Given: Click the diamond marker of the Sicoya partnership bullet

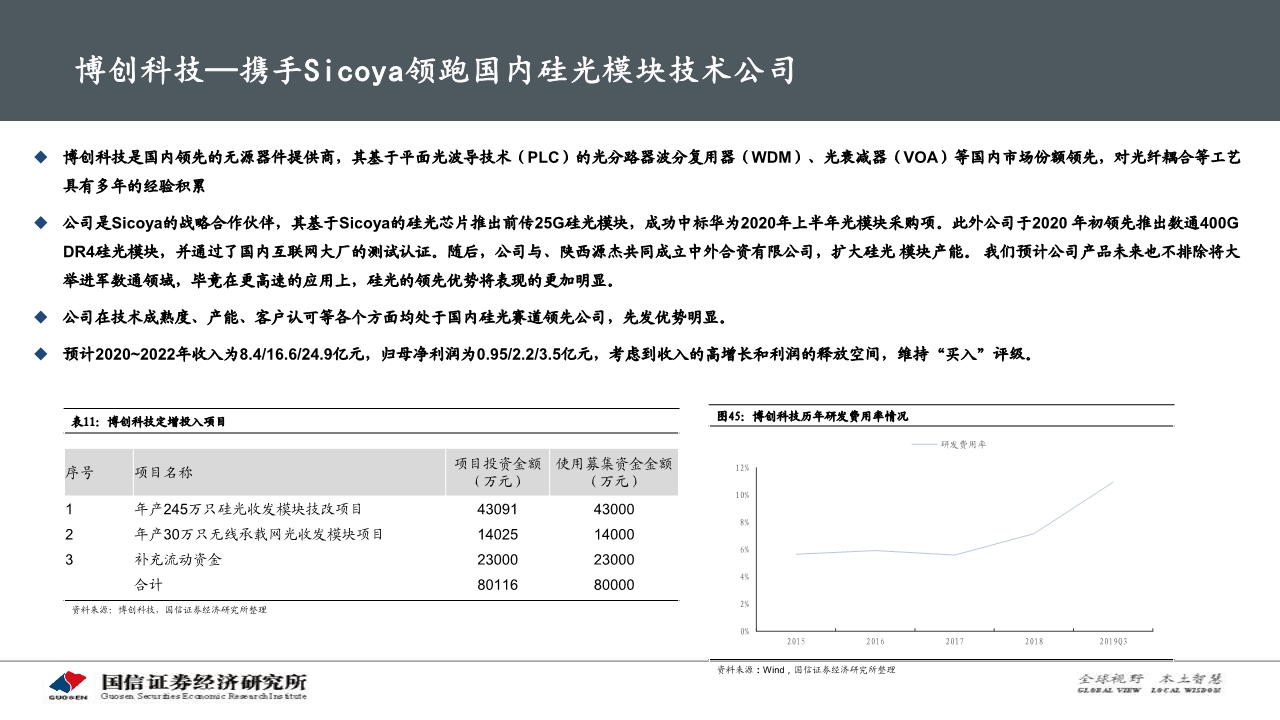Looking at the screenshot, I should pyautogui.click(x=40, y=220).
